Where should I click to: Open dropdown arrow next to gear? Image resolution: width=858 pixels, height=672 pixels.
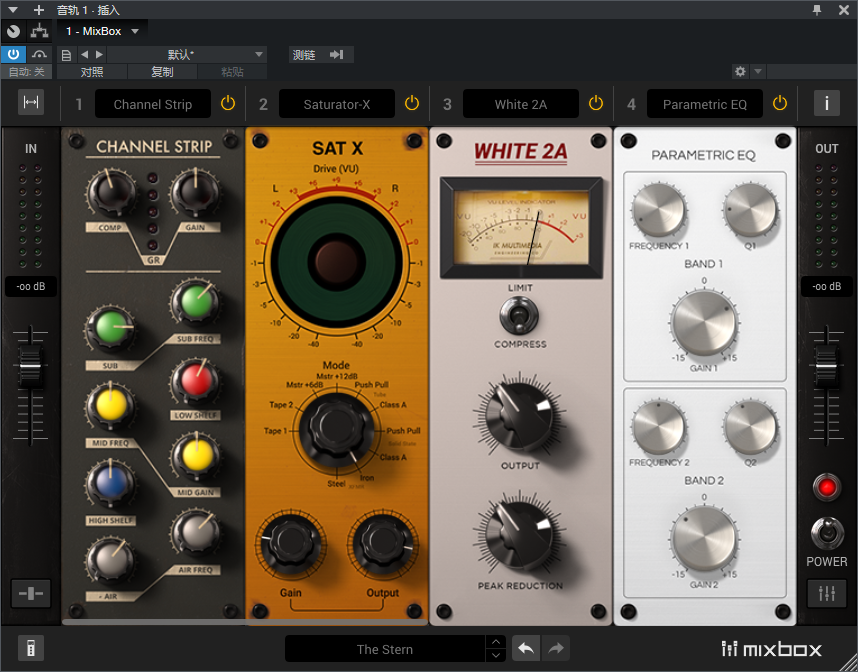[x=758, y=71]
